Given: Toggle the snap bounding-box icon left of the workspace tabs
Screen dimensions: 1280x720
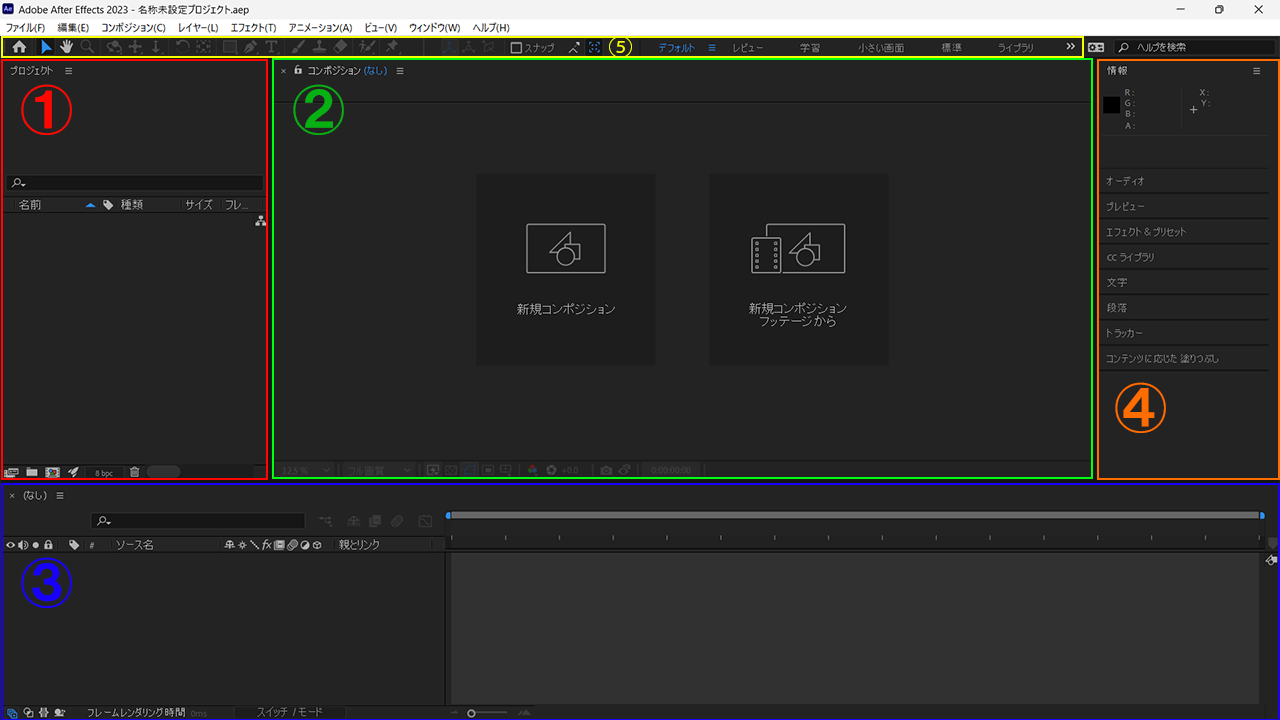Looking at the screenshot, I should (595, 47).
